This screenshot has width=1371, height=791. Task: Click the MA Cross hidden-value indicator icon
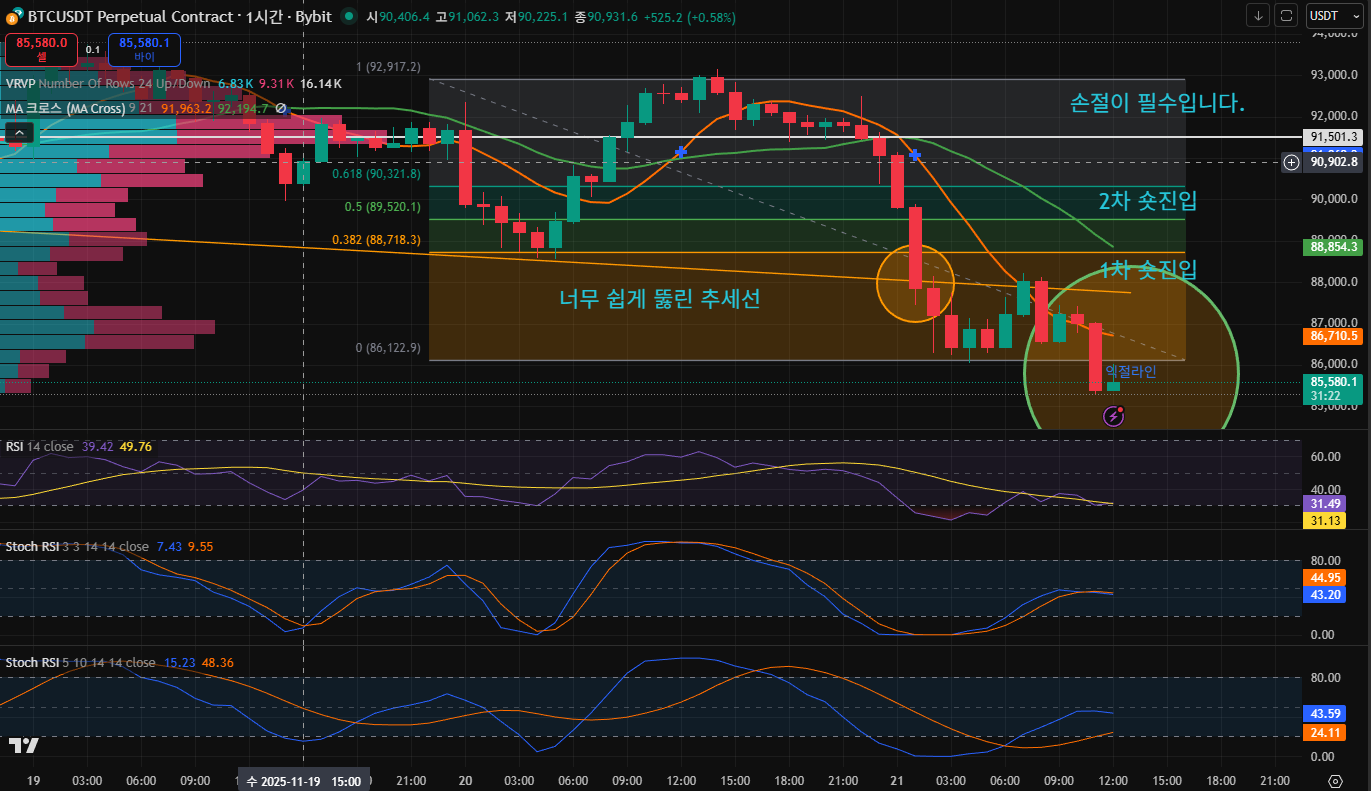281,108
